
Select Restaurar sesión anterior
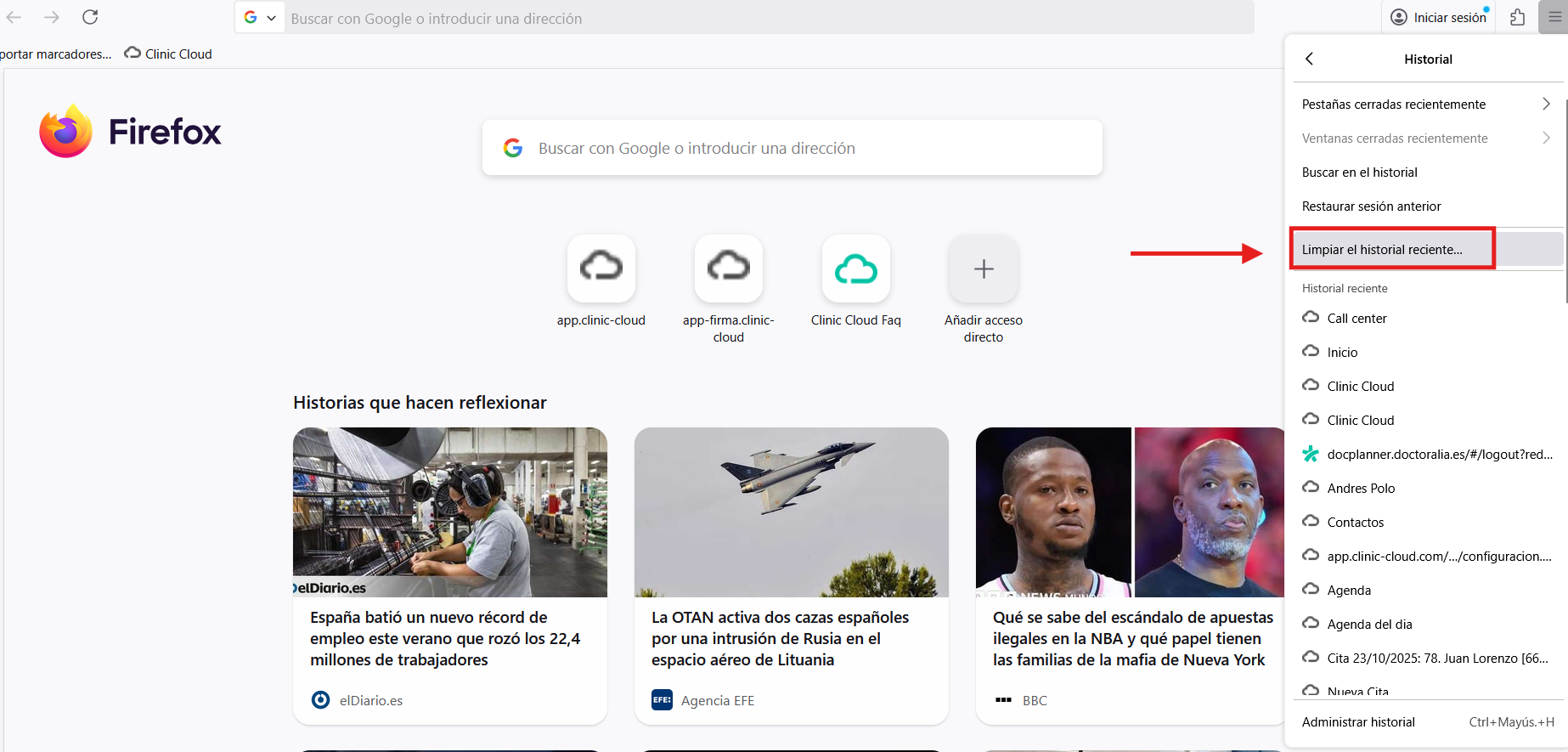click(x=1371, y=206)
